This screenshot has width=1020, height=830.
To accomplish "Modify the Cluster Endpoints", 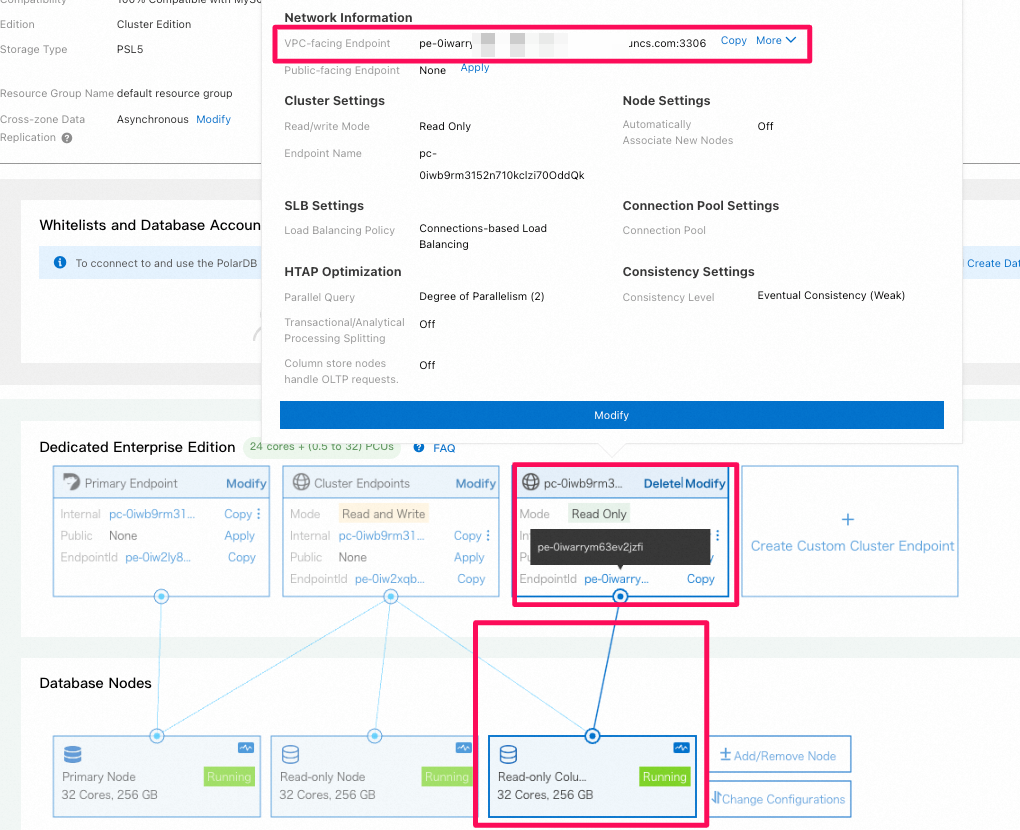I will [x=476, y=483].
